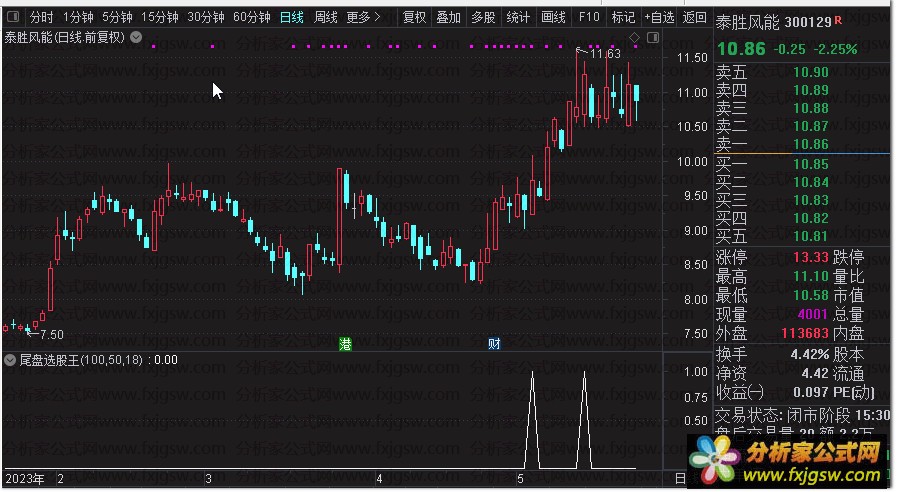Click the 统计 statistics button
The height and width of the screenshot is (492, 897).
[518, 17]
